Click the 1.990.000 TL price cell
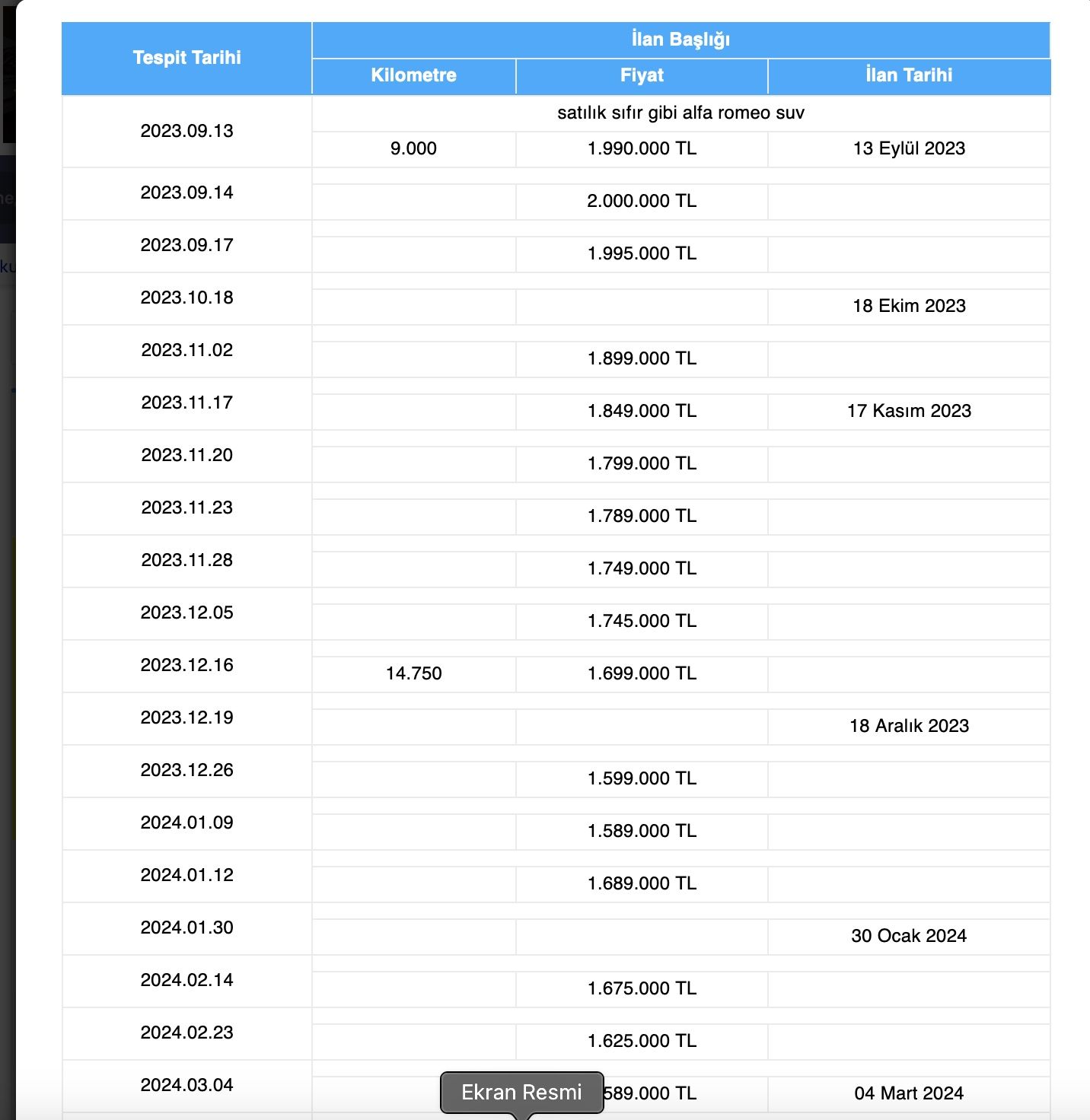The width and height of the screenshot is (1090, 1120). coord(642,149)
